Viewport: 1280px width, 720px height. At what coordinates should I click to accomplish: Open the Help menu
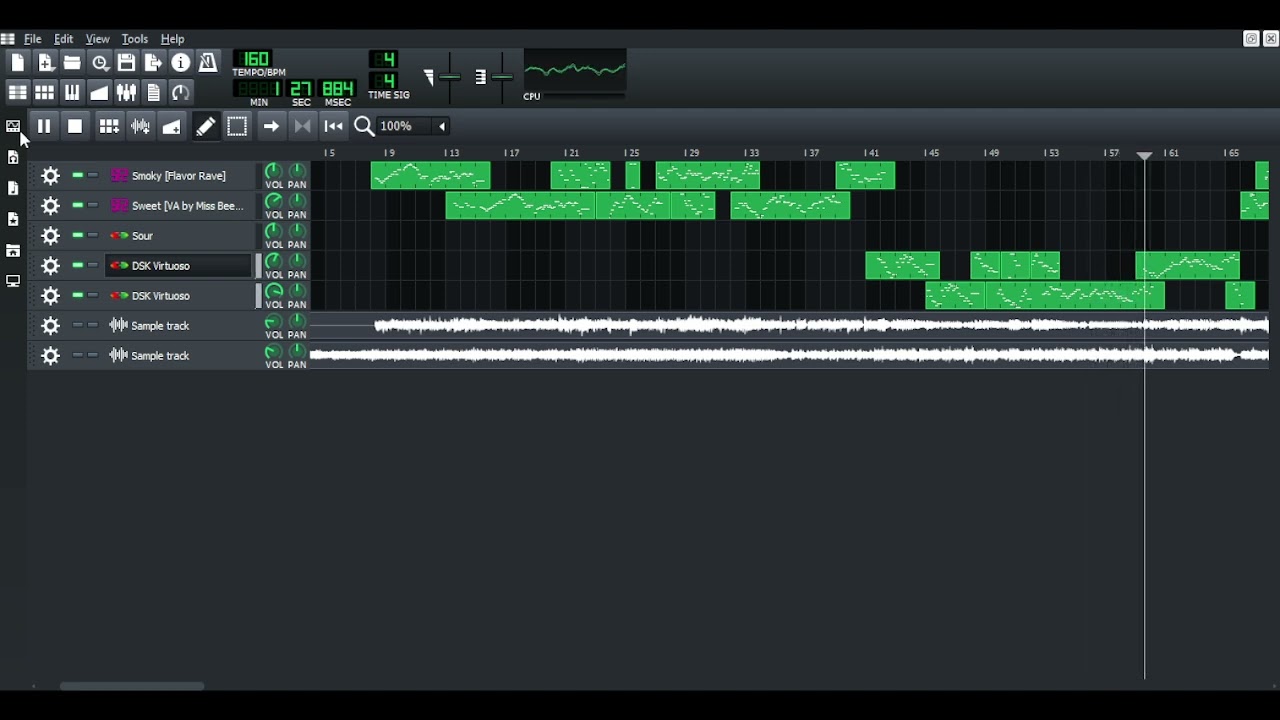click(172, 39)
